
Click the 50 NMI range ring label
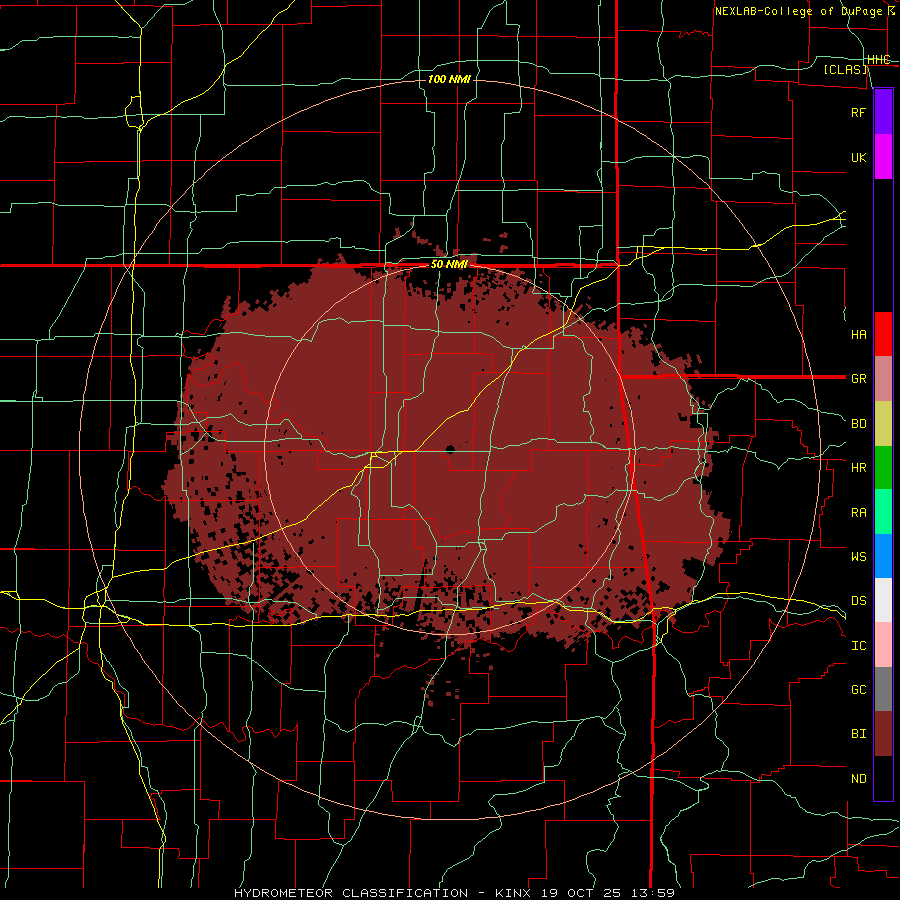(449, 265)
